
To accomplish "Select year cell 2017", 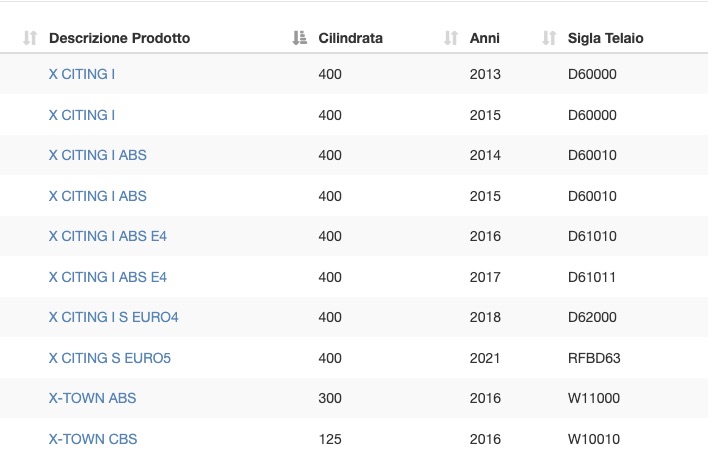I will pos(485,277).
